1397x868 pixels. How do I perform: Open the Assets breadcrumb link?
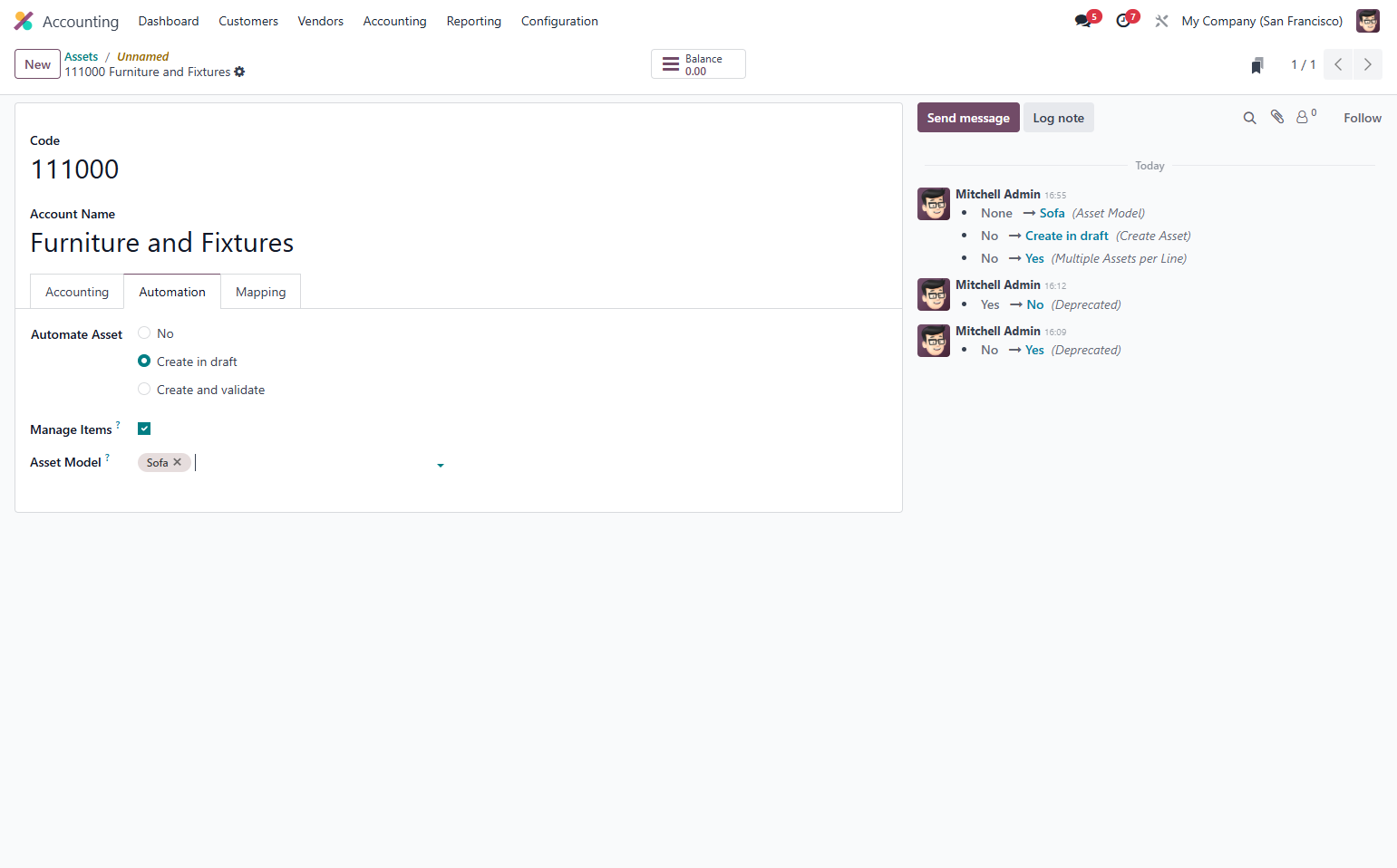[x=81, y=56]
